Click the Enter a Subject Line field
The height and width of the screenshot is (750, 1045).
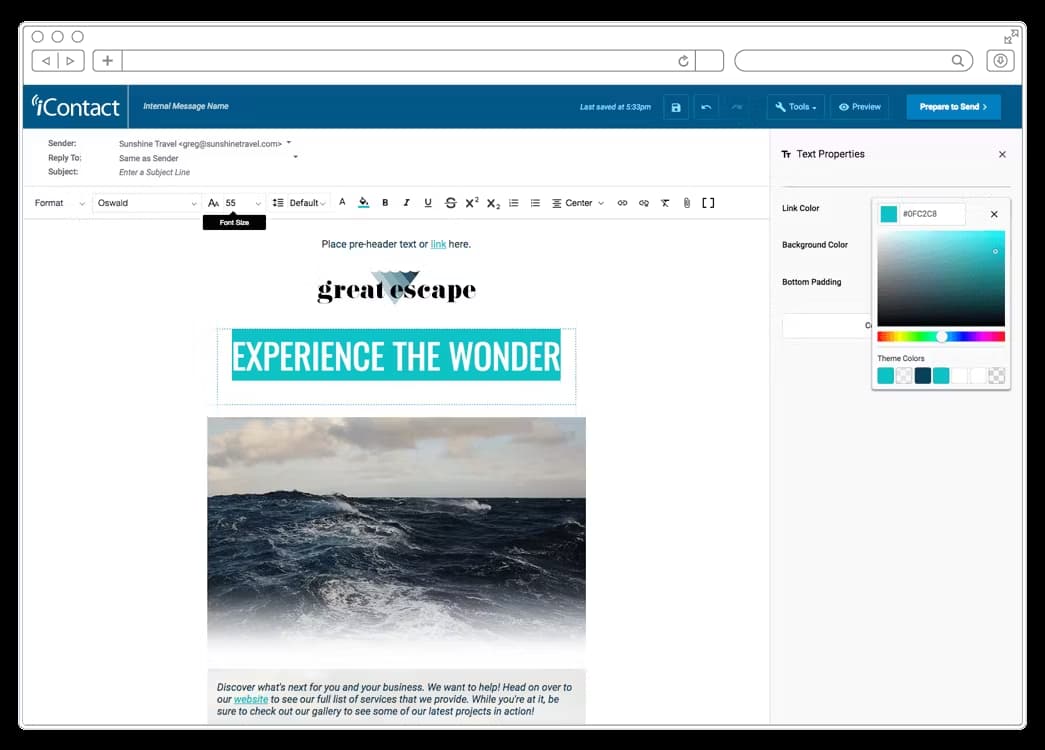click(x=155, y=172)
